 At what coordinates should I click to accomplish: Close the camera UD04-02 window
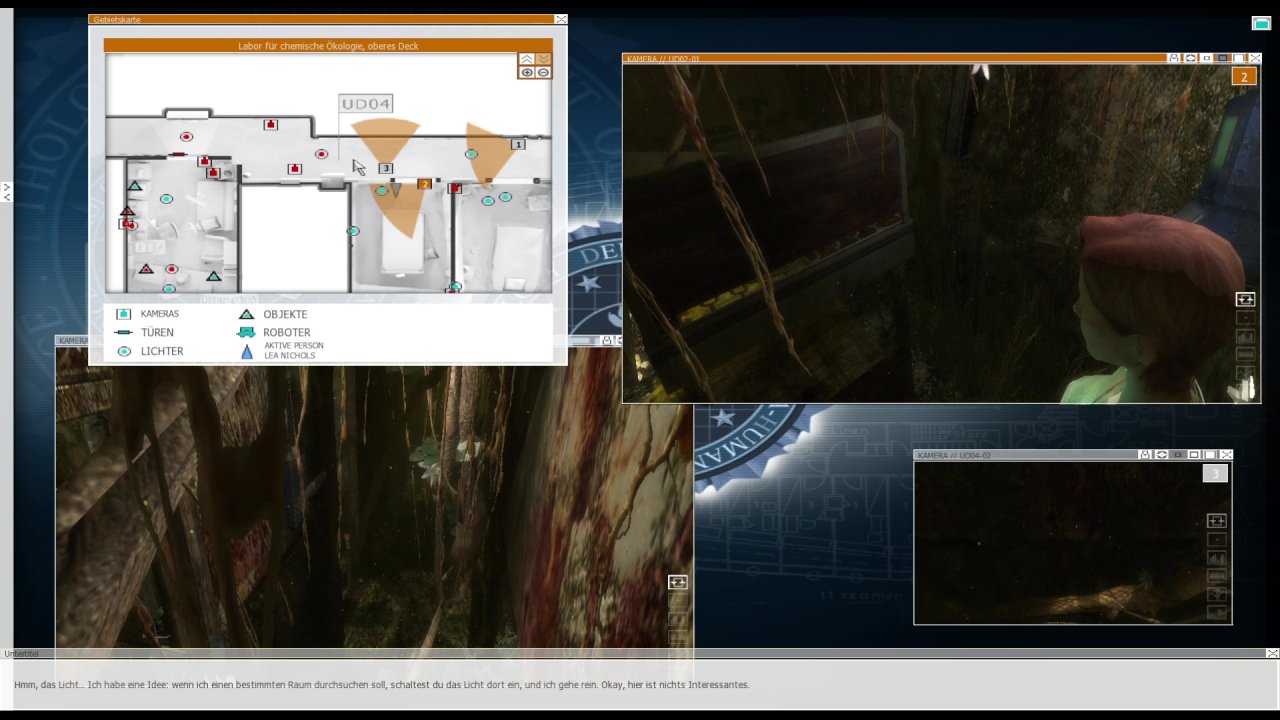tap(1226, 455)
